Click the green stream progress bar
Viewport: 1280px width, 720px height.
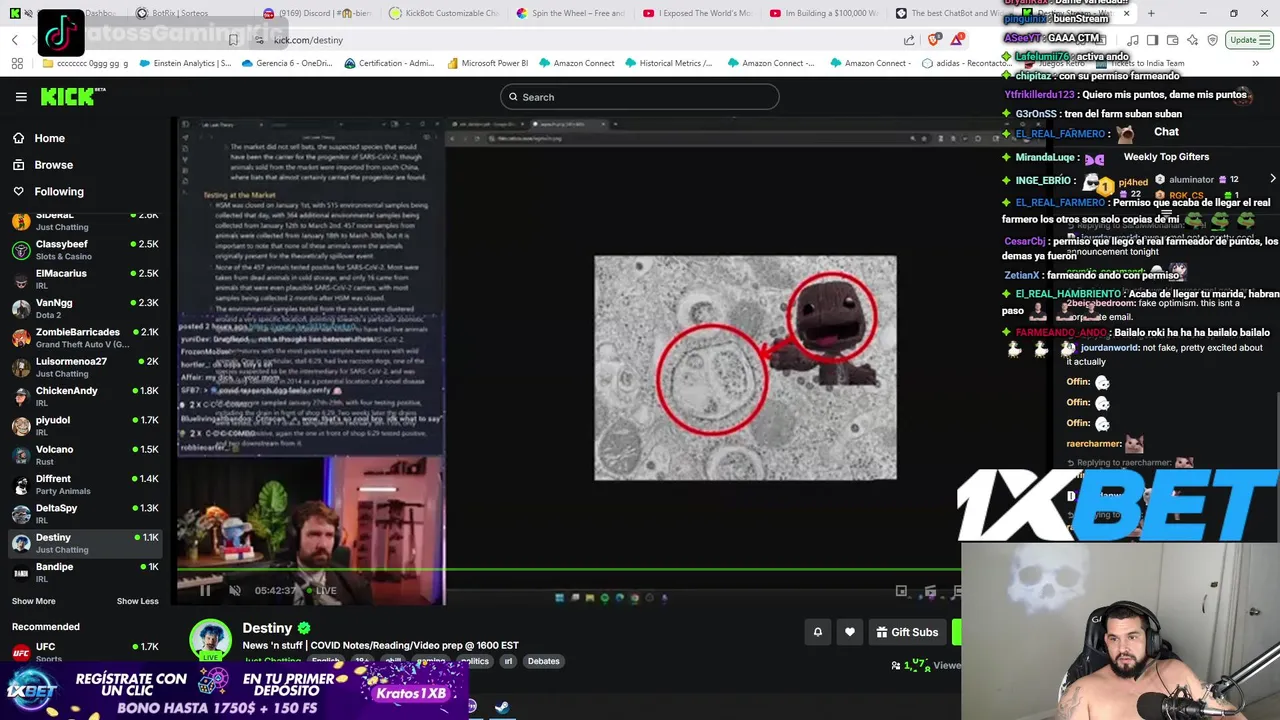tap(569, 570)
